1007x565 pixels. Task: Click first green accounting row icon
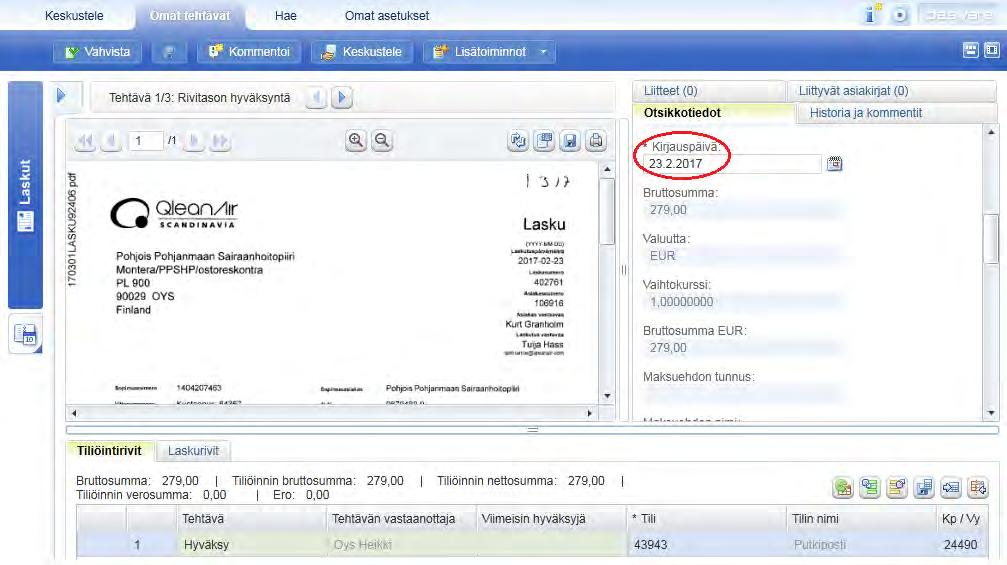843,488
